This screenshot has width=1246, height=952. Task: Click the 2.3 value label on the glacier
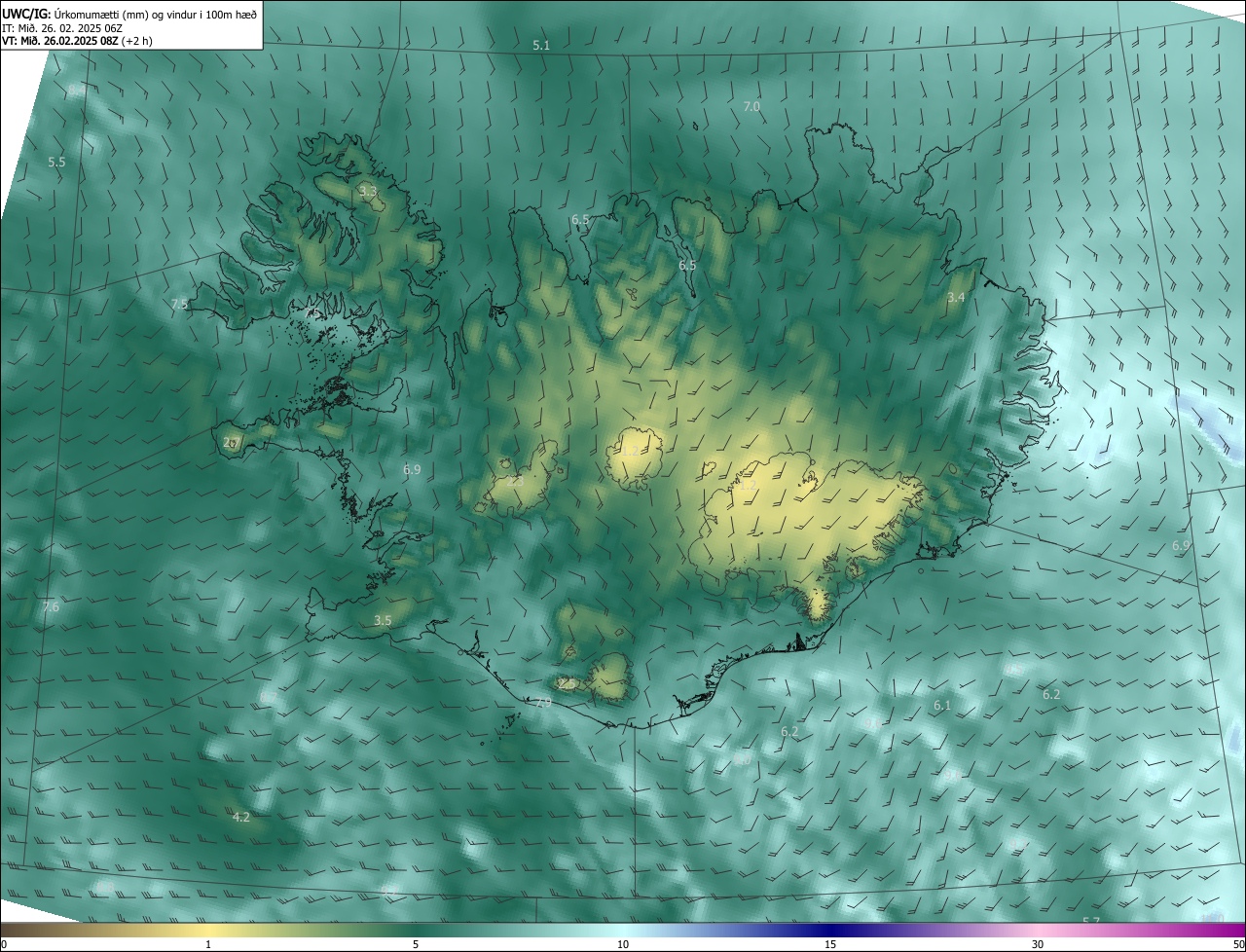pyautogui.click(x=516, y=481)
